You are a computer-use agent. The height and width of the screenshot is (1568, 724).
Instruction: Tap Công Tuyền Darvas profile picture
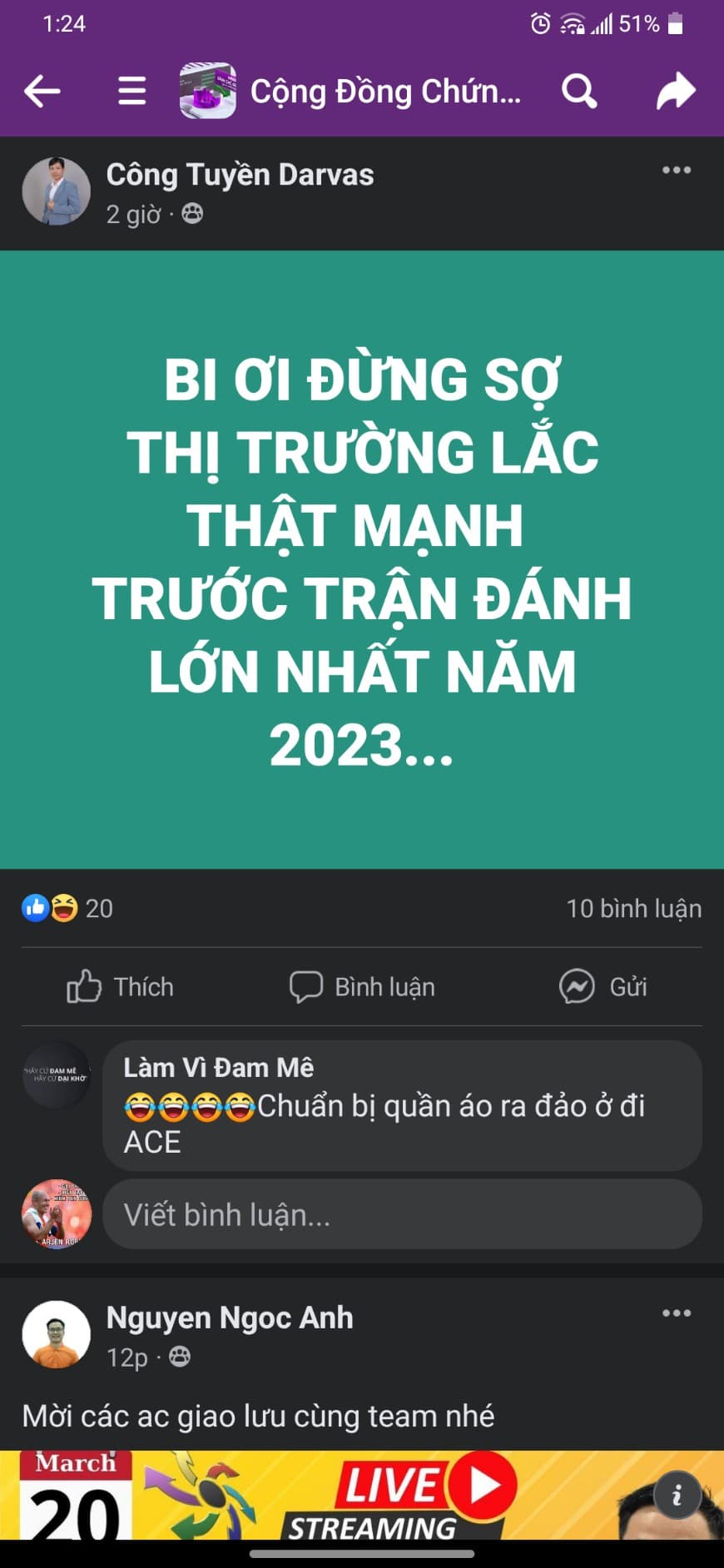(56, 191)
